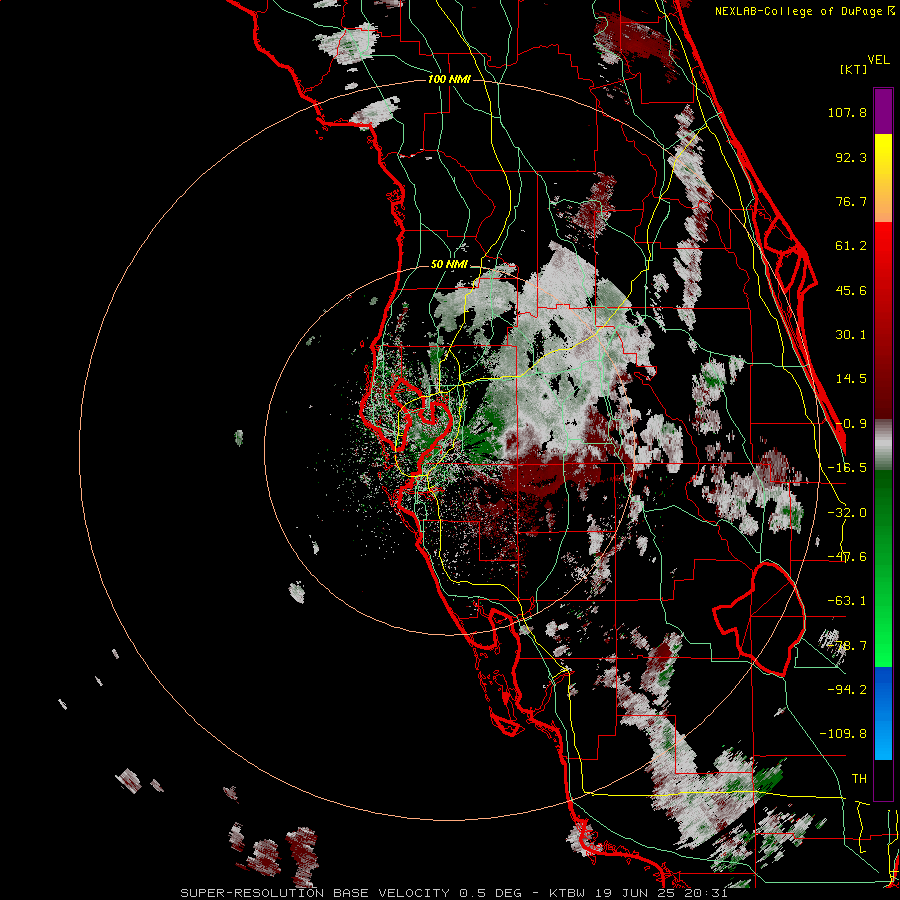
Task: Select the -78.7 velocity scale value
Action: 847,646
